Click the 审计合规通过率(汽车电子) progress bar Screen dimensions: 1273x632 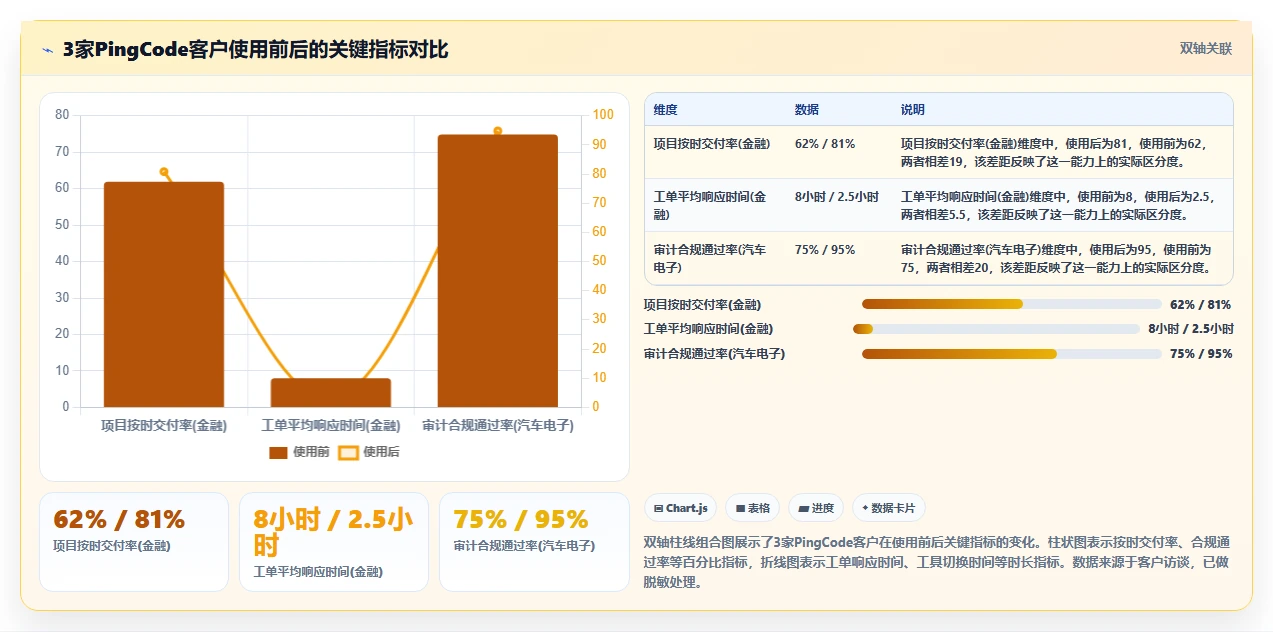pos(1012,354)
